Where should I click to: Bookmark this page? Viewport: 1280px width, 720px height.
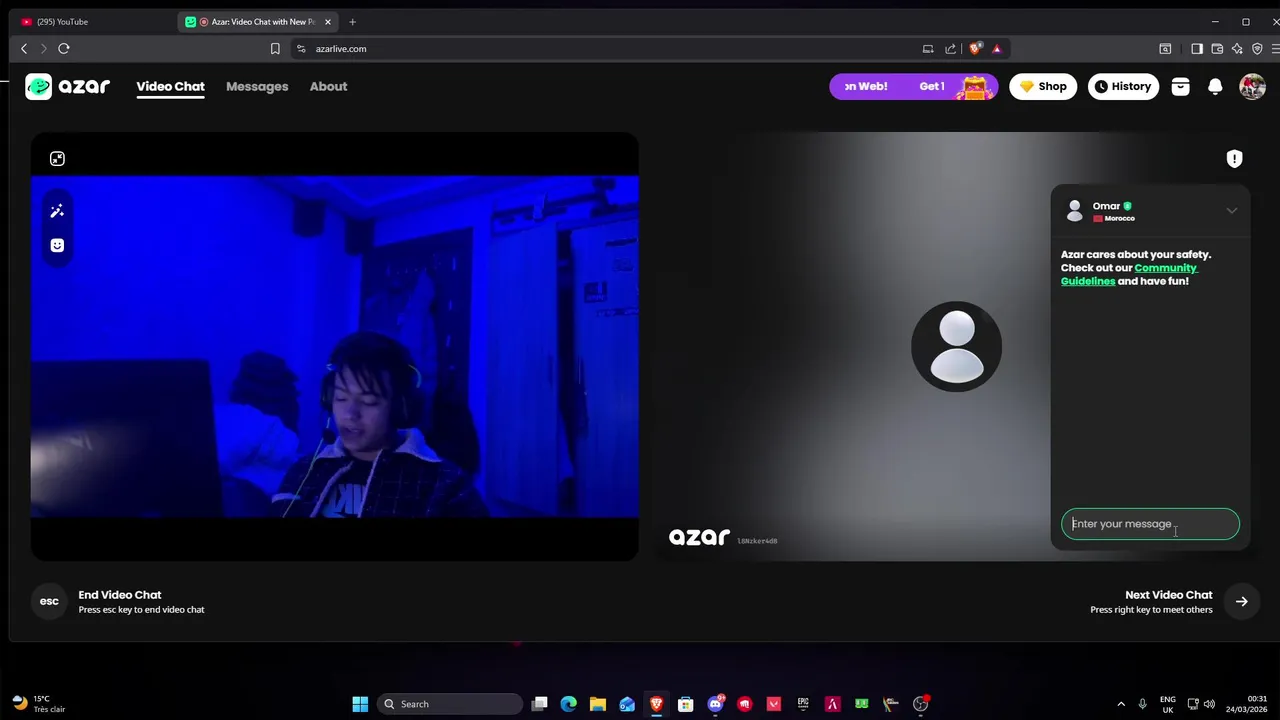click(x=275, y=48)
